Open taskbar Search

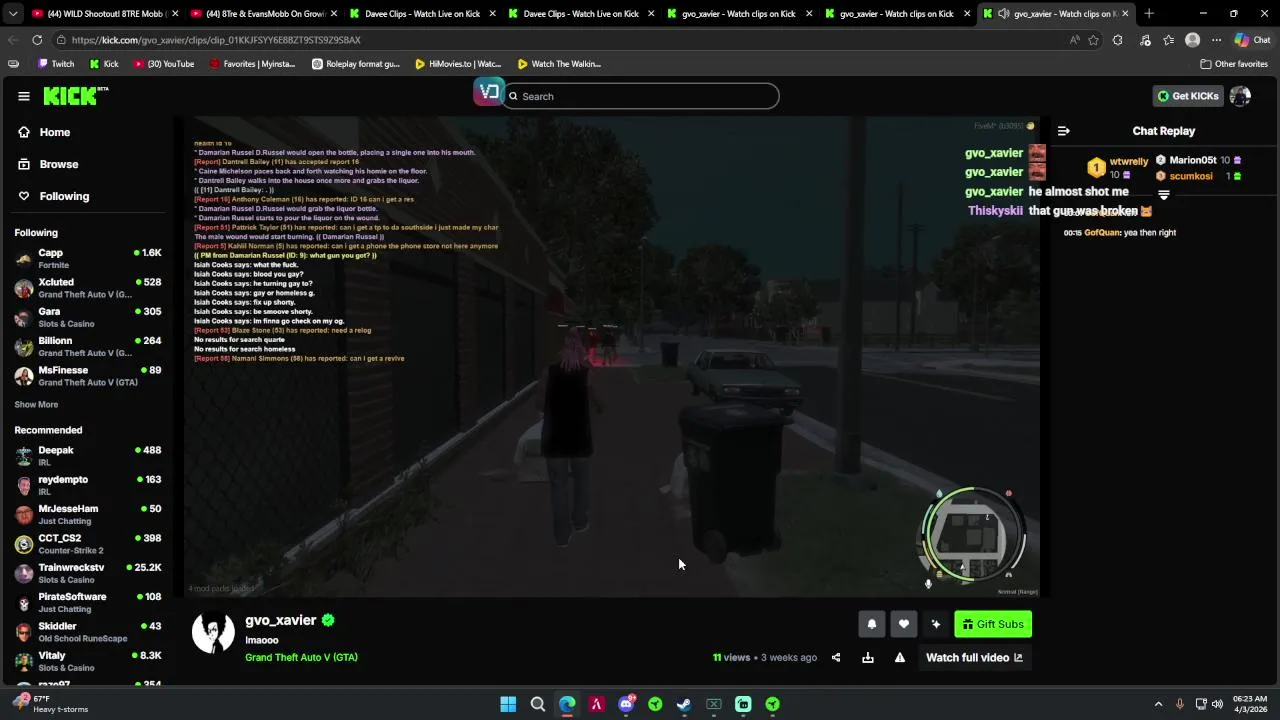click(537, 704)
